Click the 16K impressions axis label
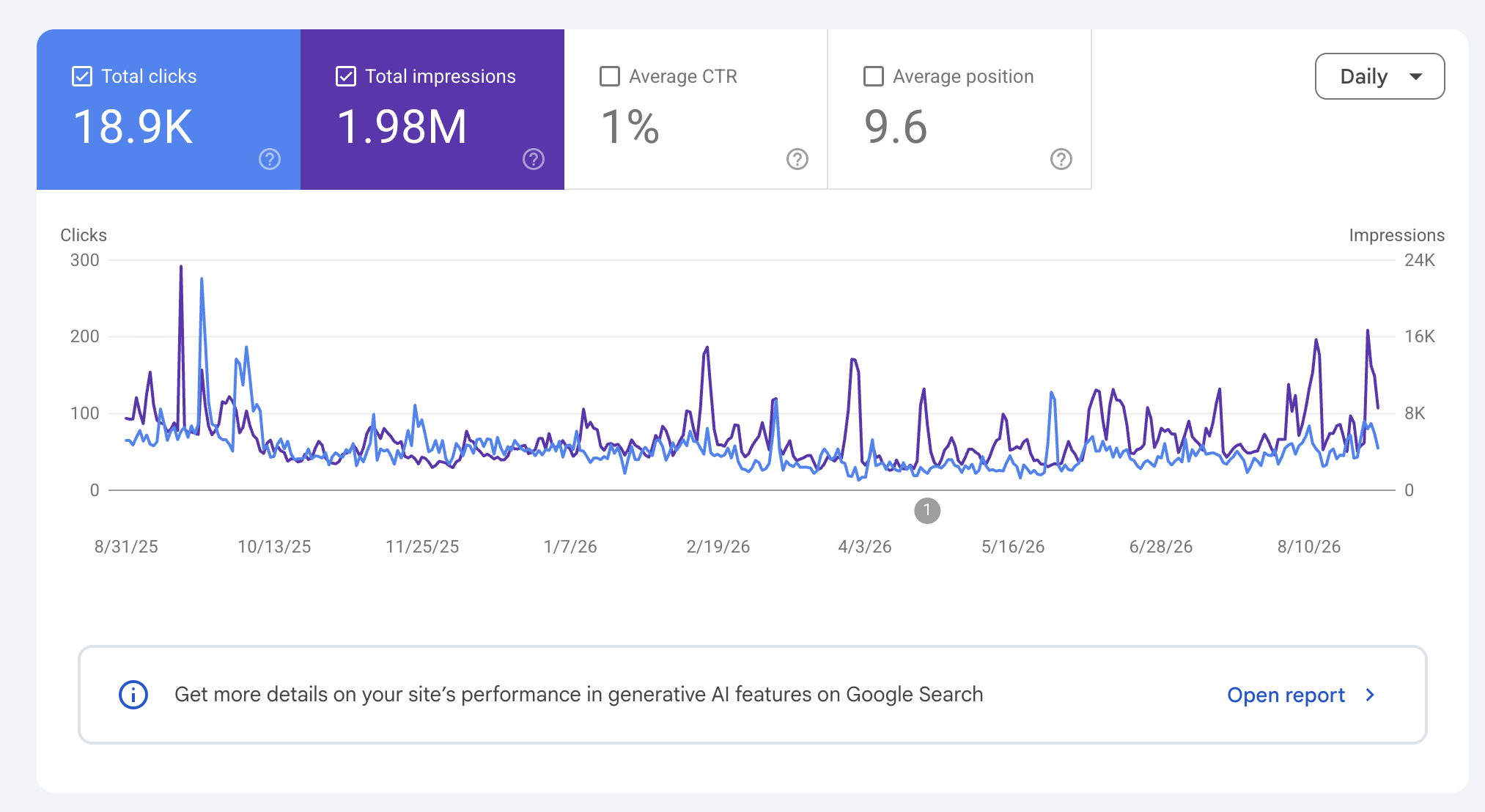1485x812 pixels. [x=1420, y=336]
